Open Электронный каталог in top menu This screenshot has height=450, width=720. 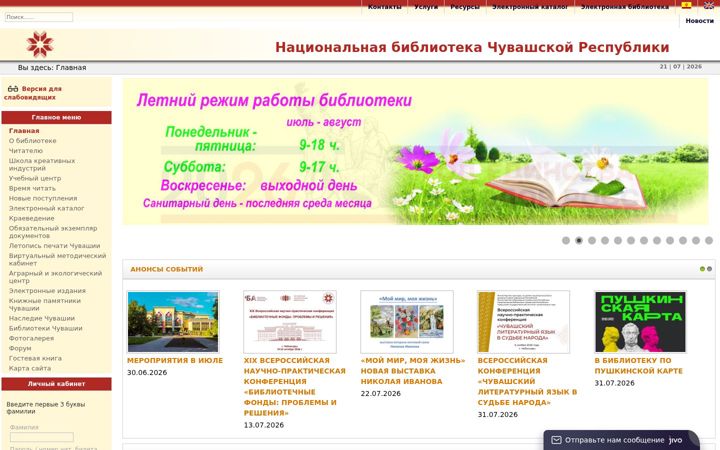pyautogui.click(x=530, y=7)
